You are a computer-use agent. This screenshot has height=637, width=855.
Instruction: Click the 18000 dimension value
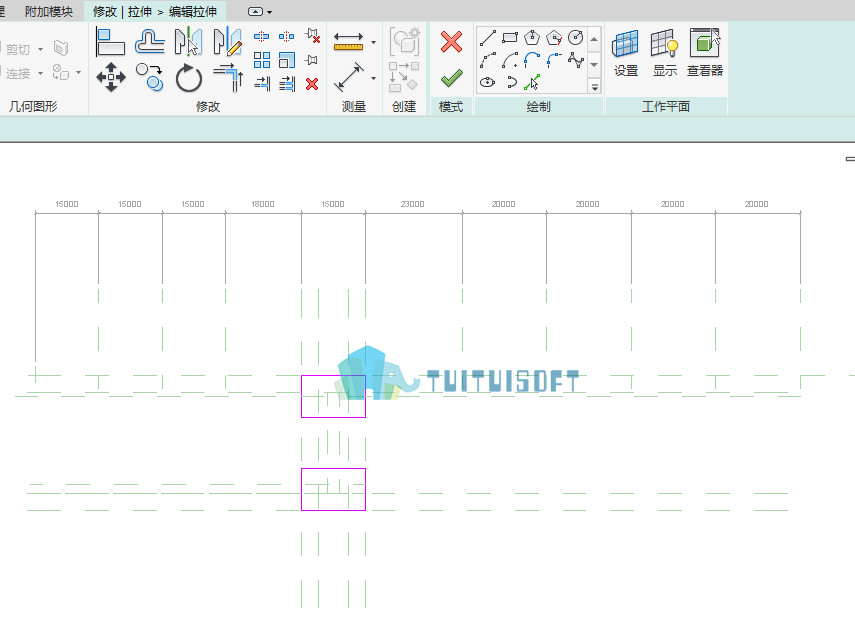263,204
